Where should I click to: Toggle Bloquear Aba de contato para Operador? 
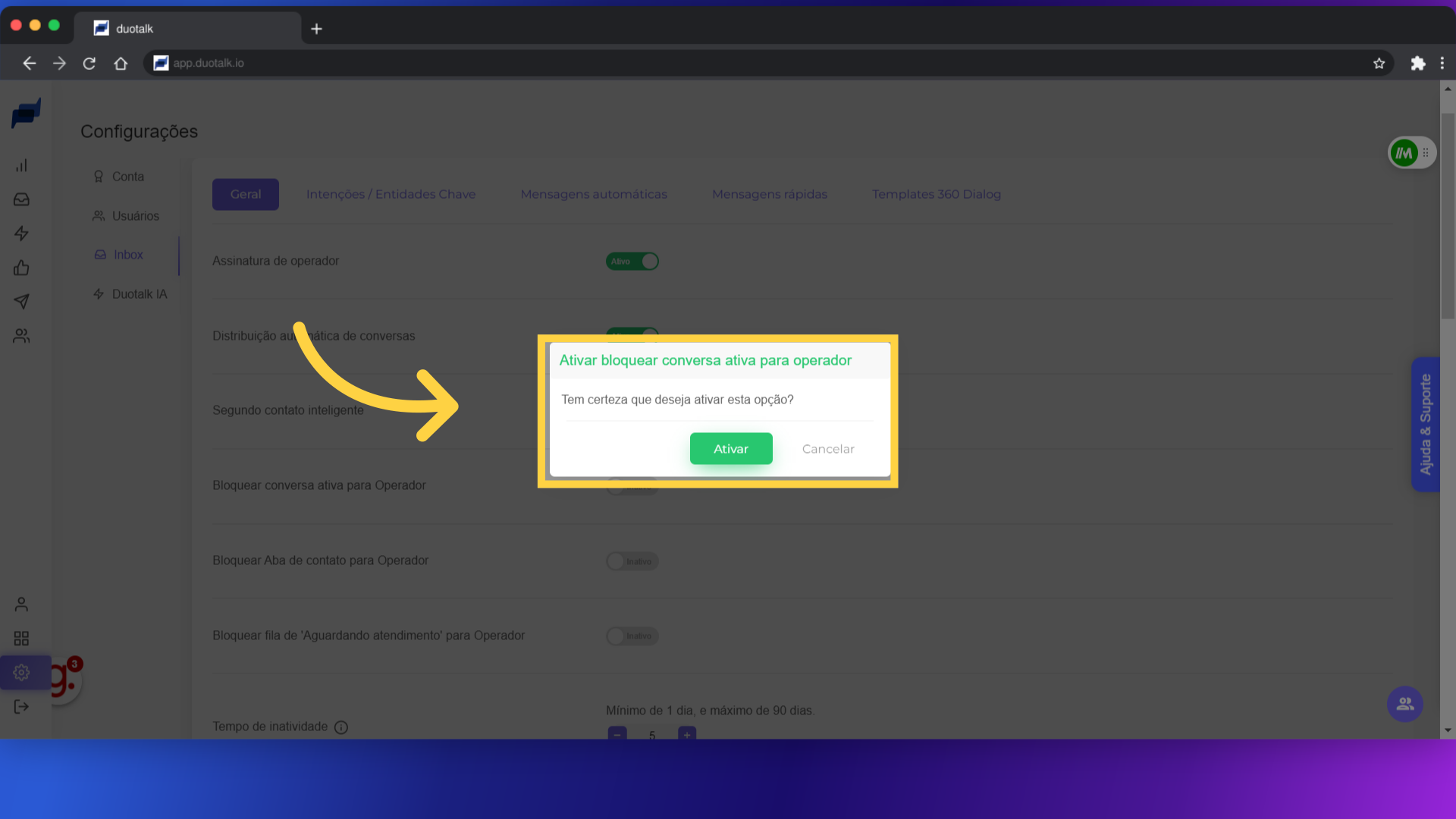[x=632, y=562]
